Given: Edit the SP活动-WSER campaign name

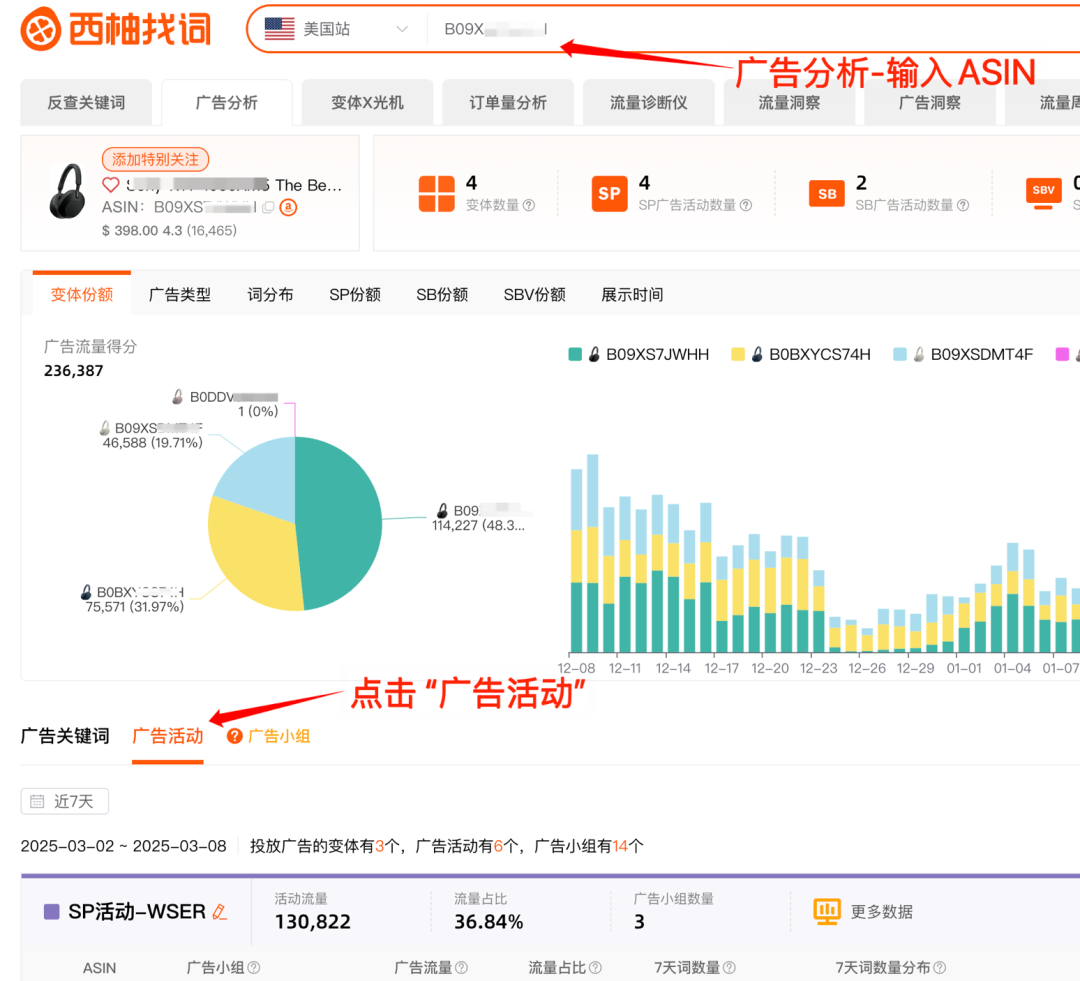Looking at the screenshot, I should pos(220,912).
